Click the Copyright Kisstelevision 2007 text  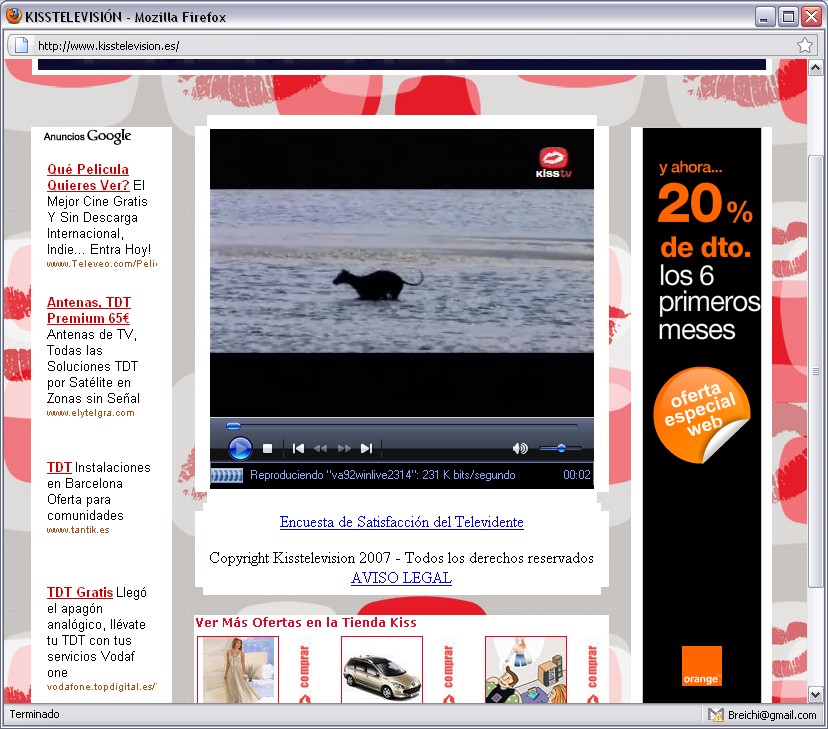(x=401, y=558)
